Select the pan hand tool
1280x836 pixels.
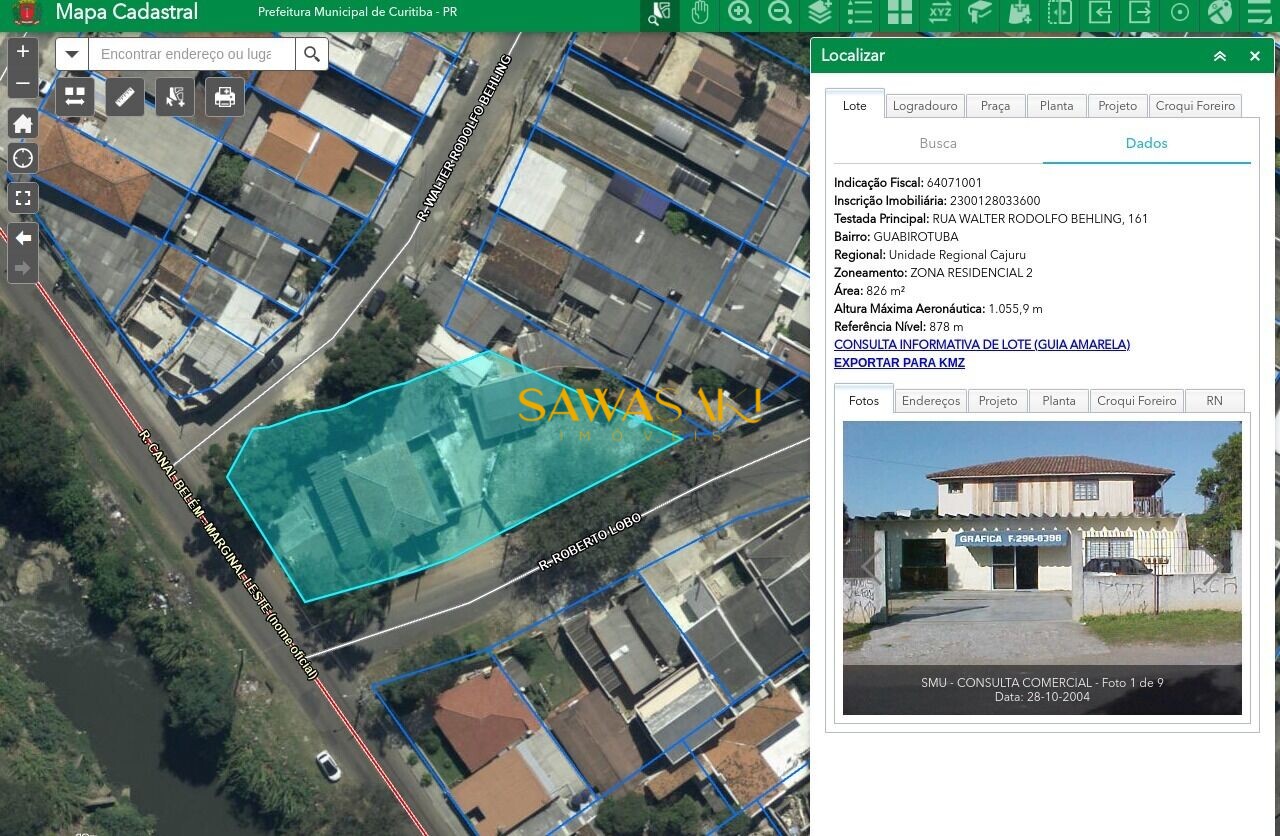pyautogui.click(x=699, y=14)
